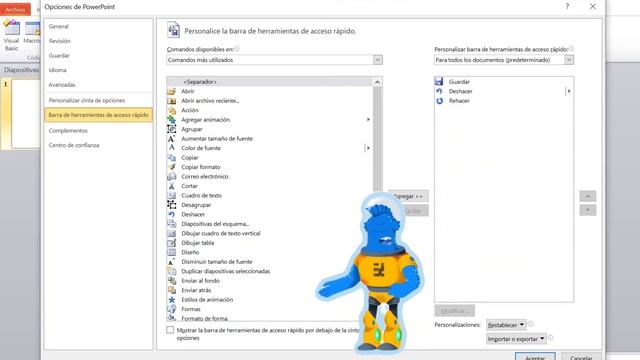Click the Copiar formato brush icon
Image resolution: width=640 pixels, height=360 pixels.
coord(171,167)
